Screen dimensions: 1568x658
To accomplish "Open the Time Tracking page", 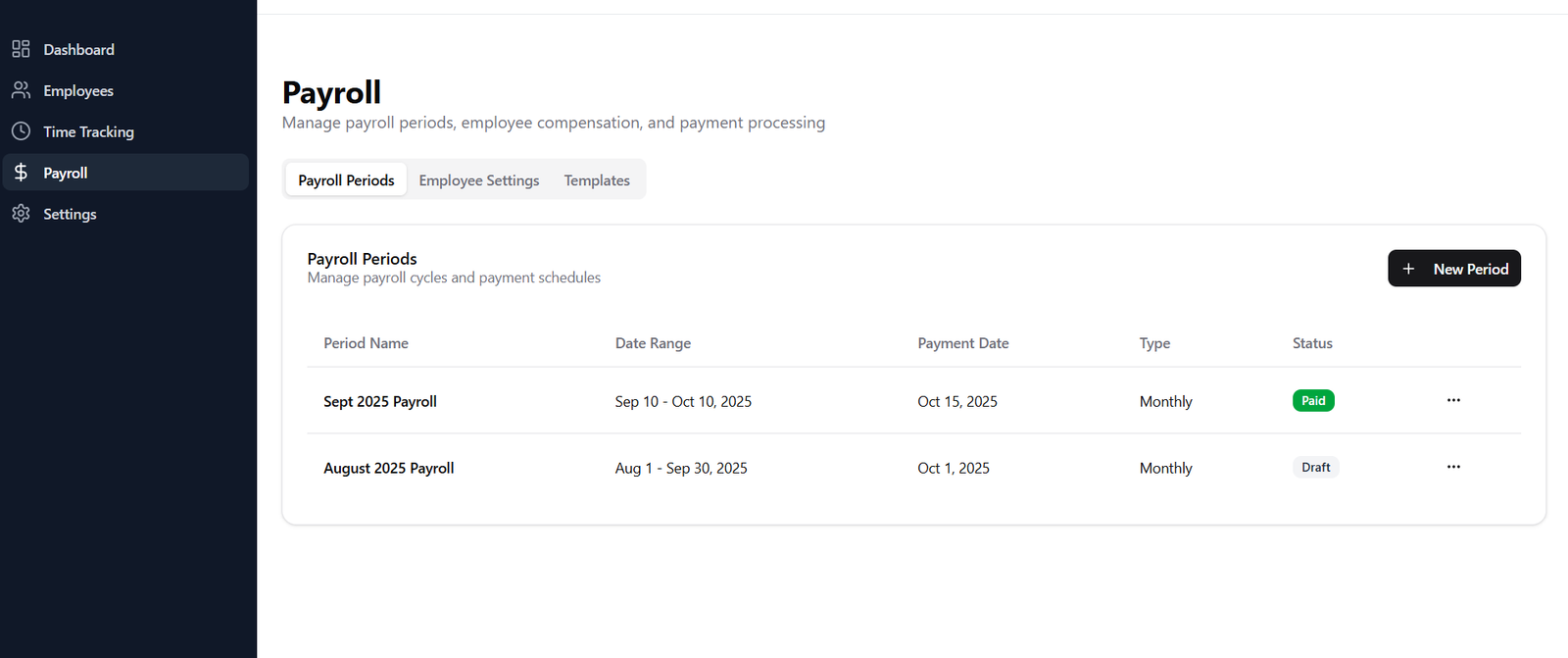I will pos(88,131).
